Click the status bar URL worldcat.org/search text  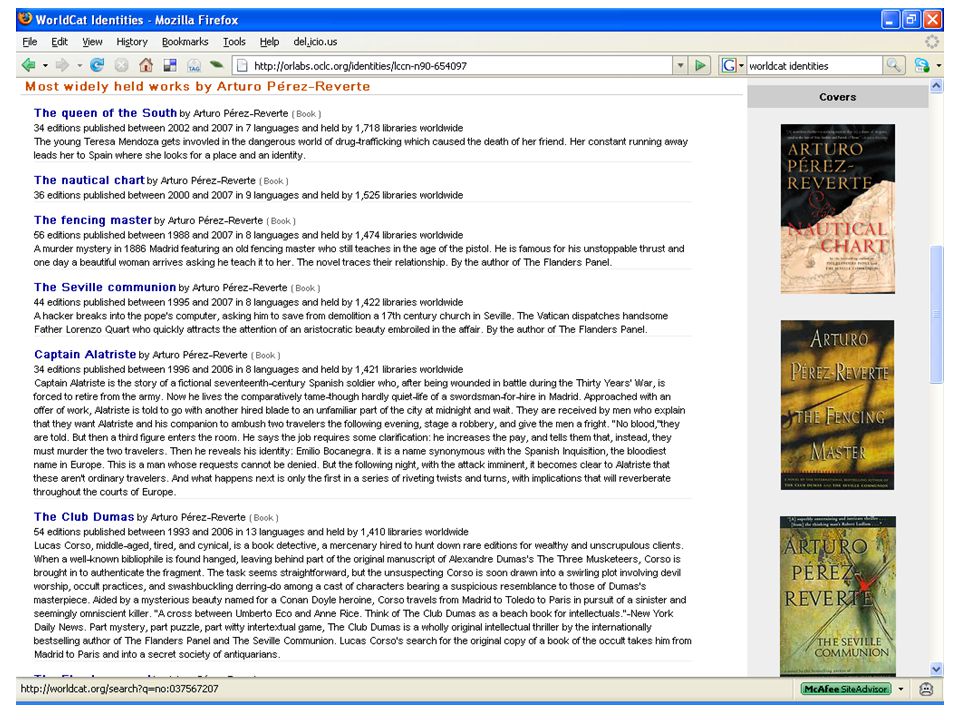click(x=119, y=689)
